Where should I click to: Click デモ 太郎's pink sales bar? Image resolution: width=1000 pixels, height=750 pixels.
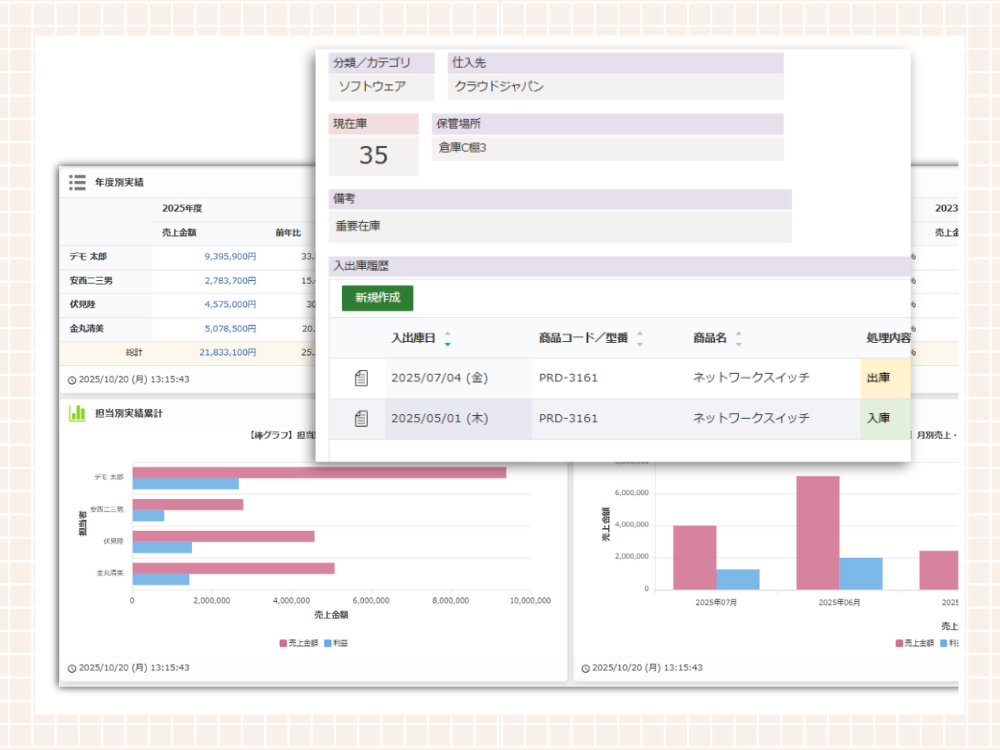(x=318, y=473)
